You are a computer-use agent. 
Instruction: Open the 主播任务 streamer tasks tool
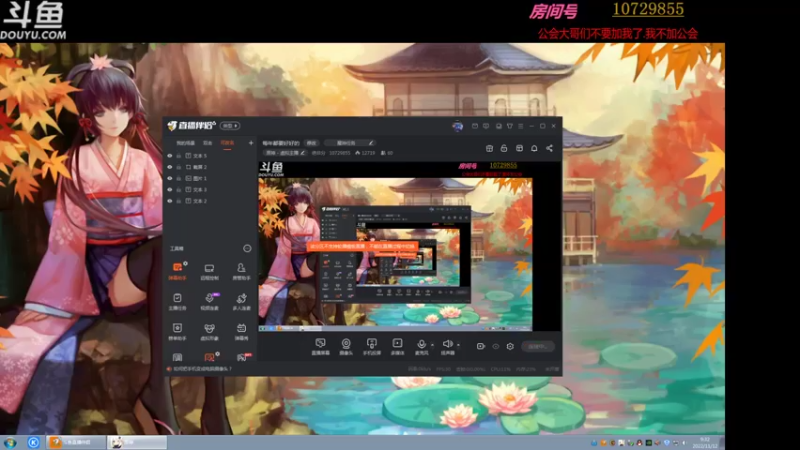177,302
